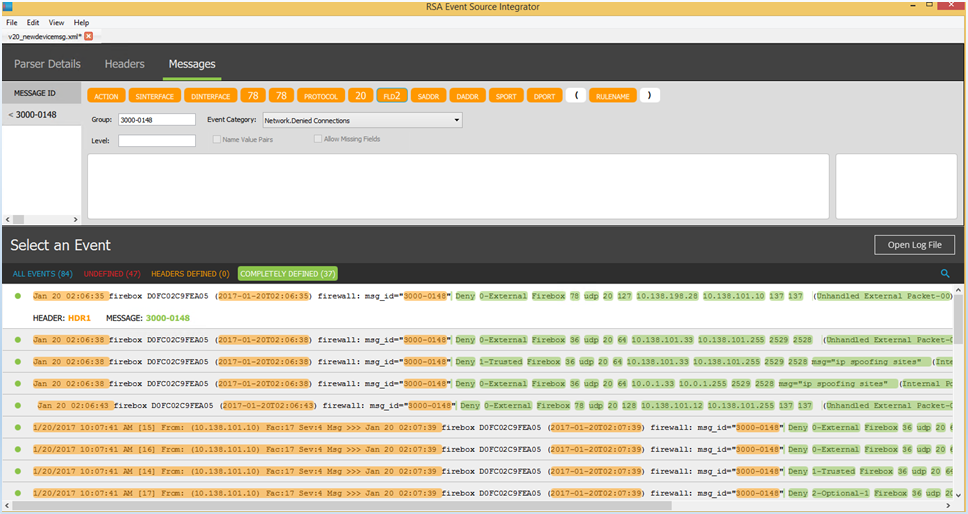Close the v20_newdevicemsg.xml file tab

click(88, 36)
